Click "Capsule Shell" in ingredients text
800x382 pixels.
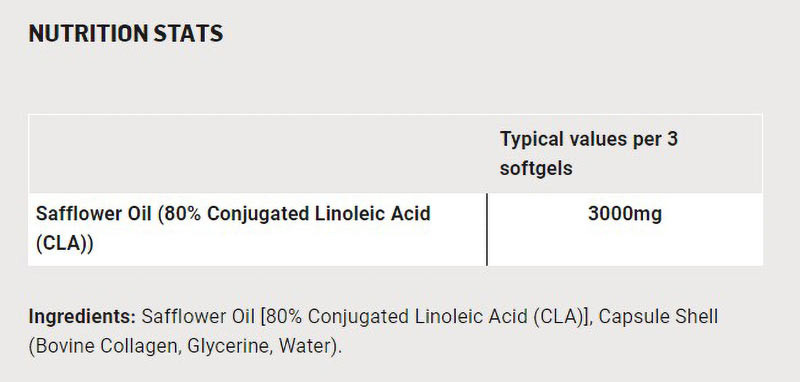coord(658,317)
